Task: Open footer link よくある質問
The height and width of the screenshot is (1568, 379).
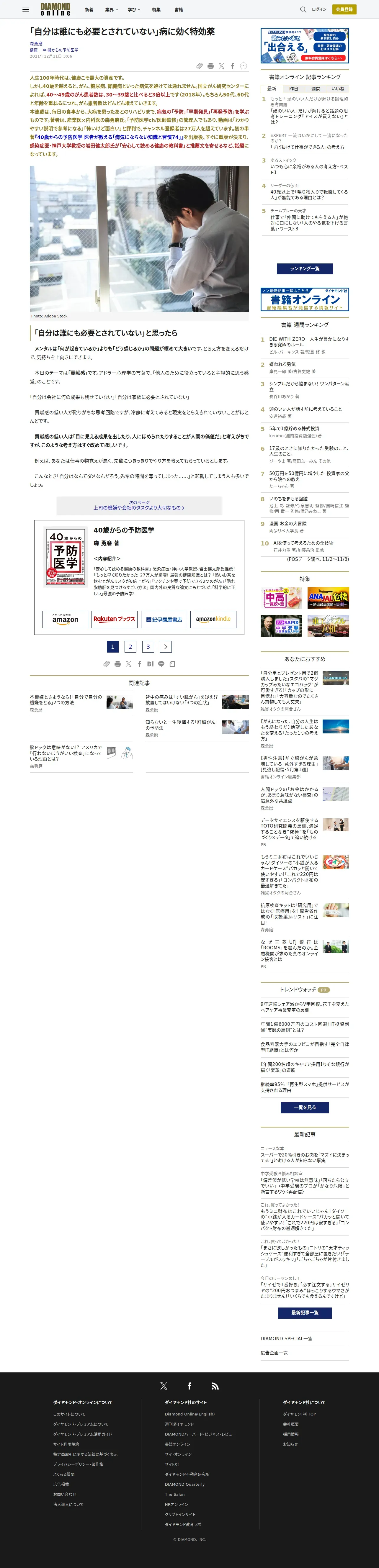Action: [64, 1474]
